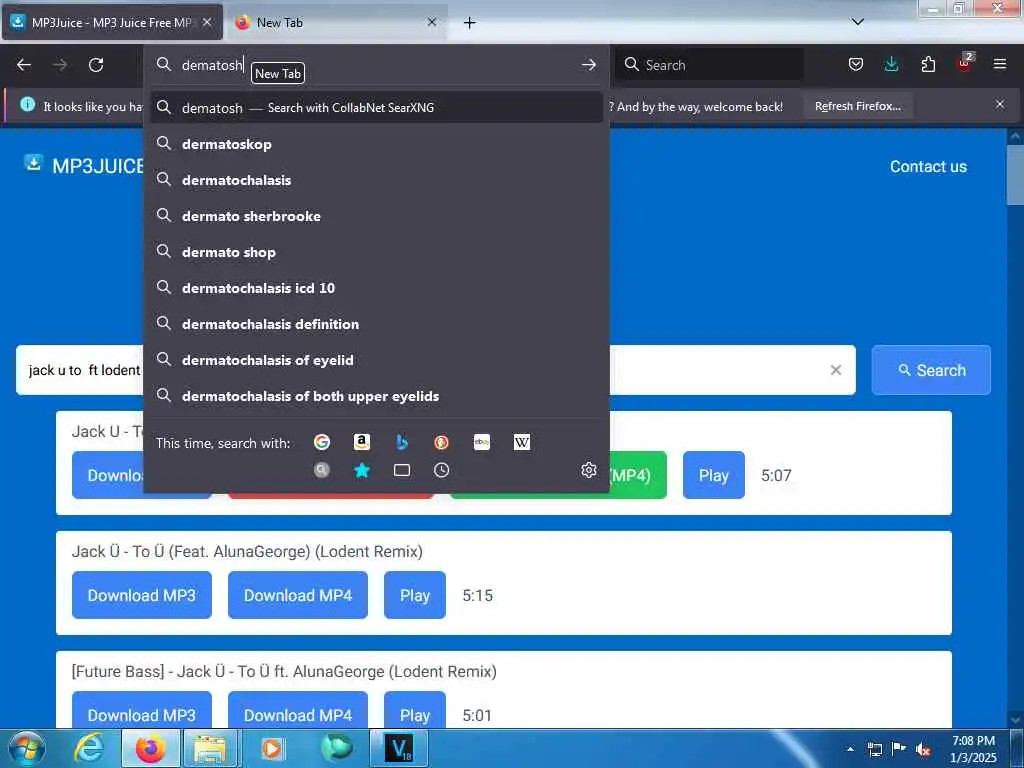
Task: Close the New Tab tab
Action: coord(432,22)
